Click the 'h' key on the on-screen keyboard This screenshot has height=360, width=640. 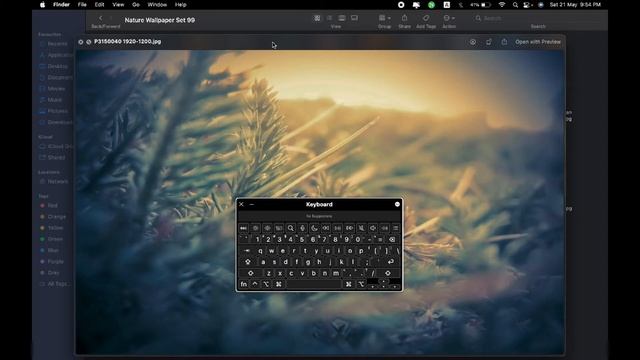(319, 262)
